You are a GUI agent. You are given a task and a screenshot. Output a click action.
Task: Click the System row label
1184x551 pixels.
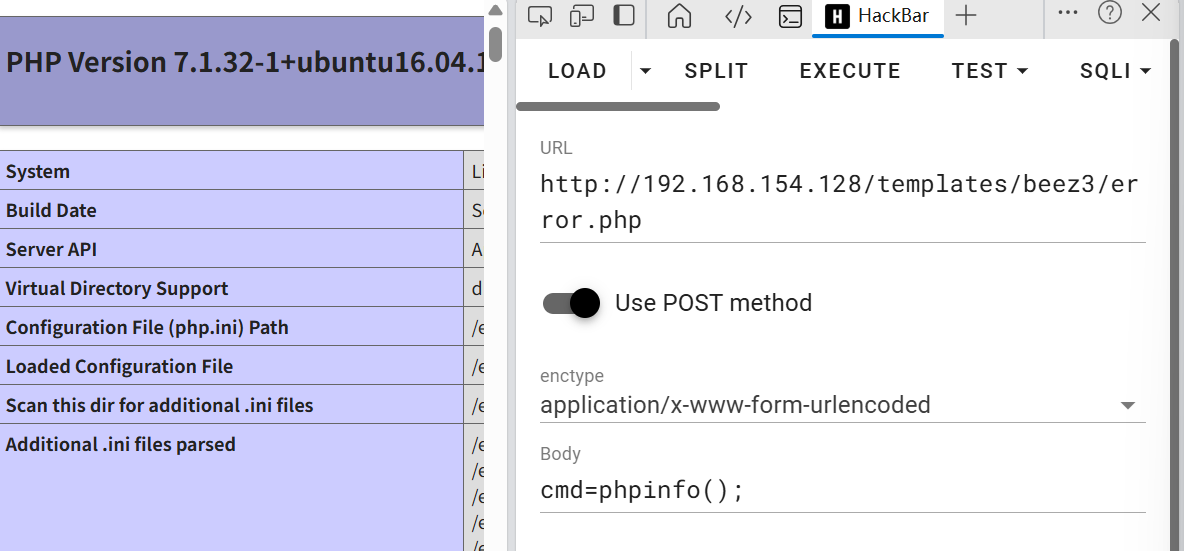pos(38,171)
